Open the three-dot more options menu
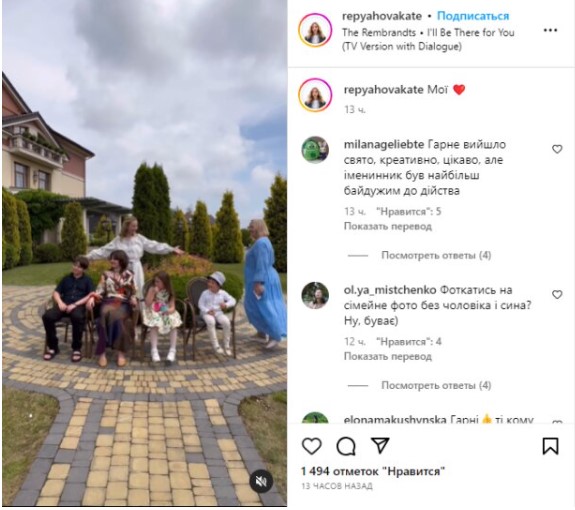The height and width of the screenshot is (510, 575). coord(550,30)
